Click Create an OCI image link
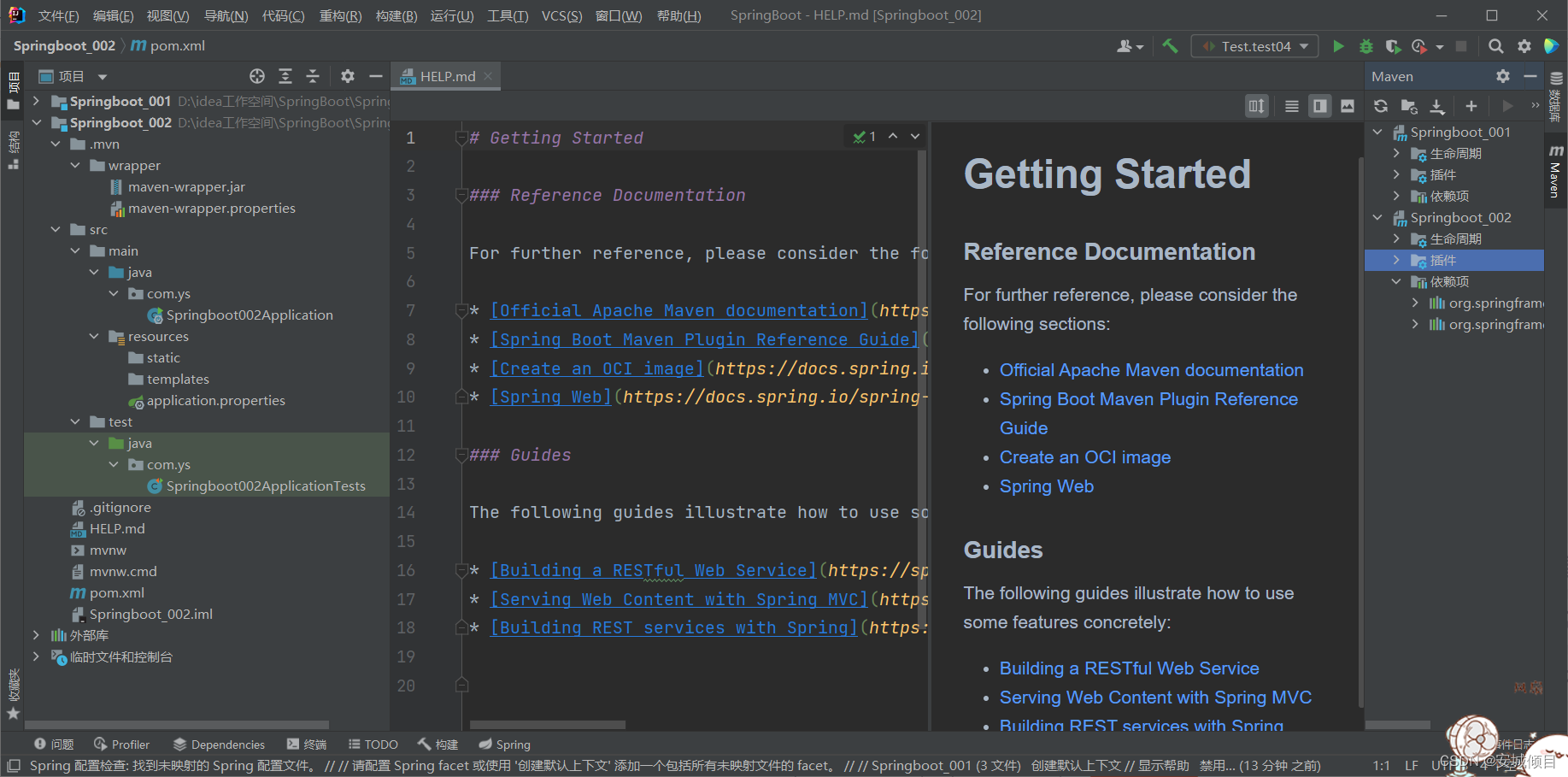The height and width of the screenshot is (777, 1568). coord(1084,457)
